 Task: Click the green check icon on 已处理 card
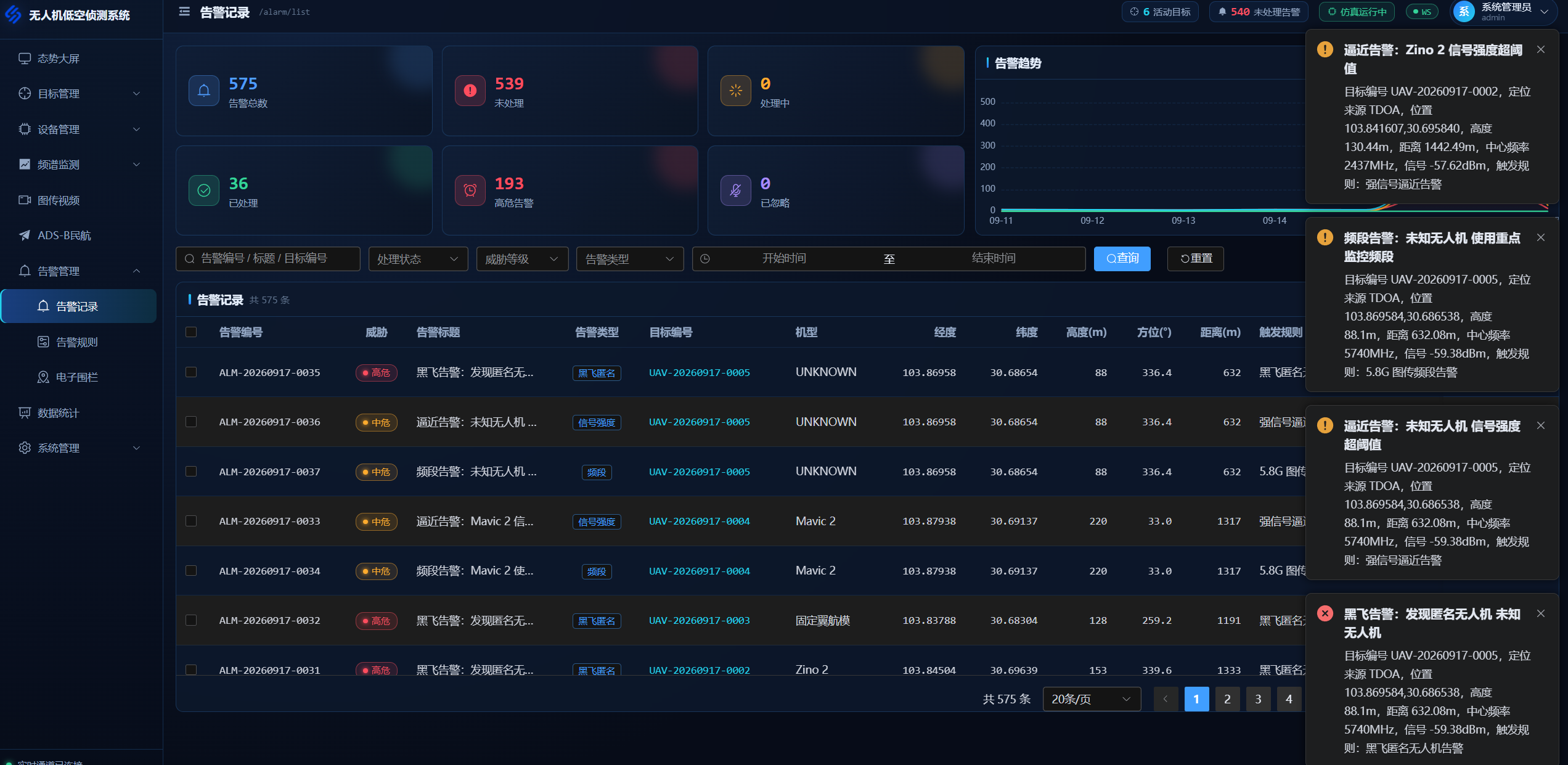click(204, 190)
